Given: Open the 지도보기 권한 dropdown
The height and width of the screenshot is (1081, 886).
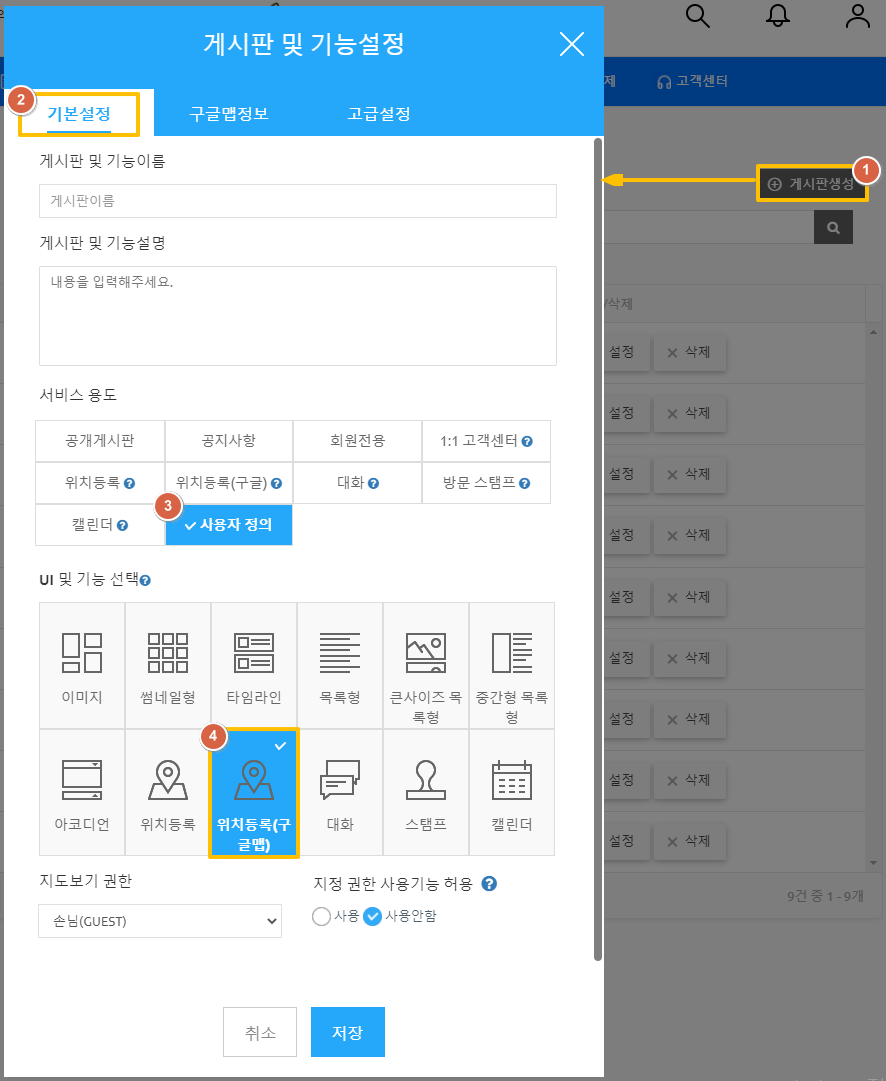Looking at the screenshot, I should coord(160,921).
